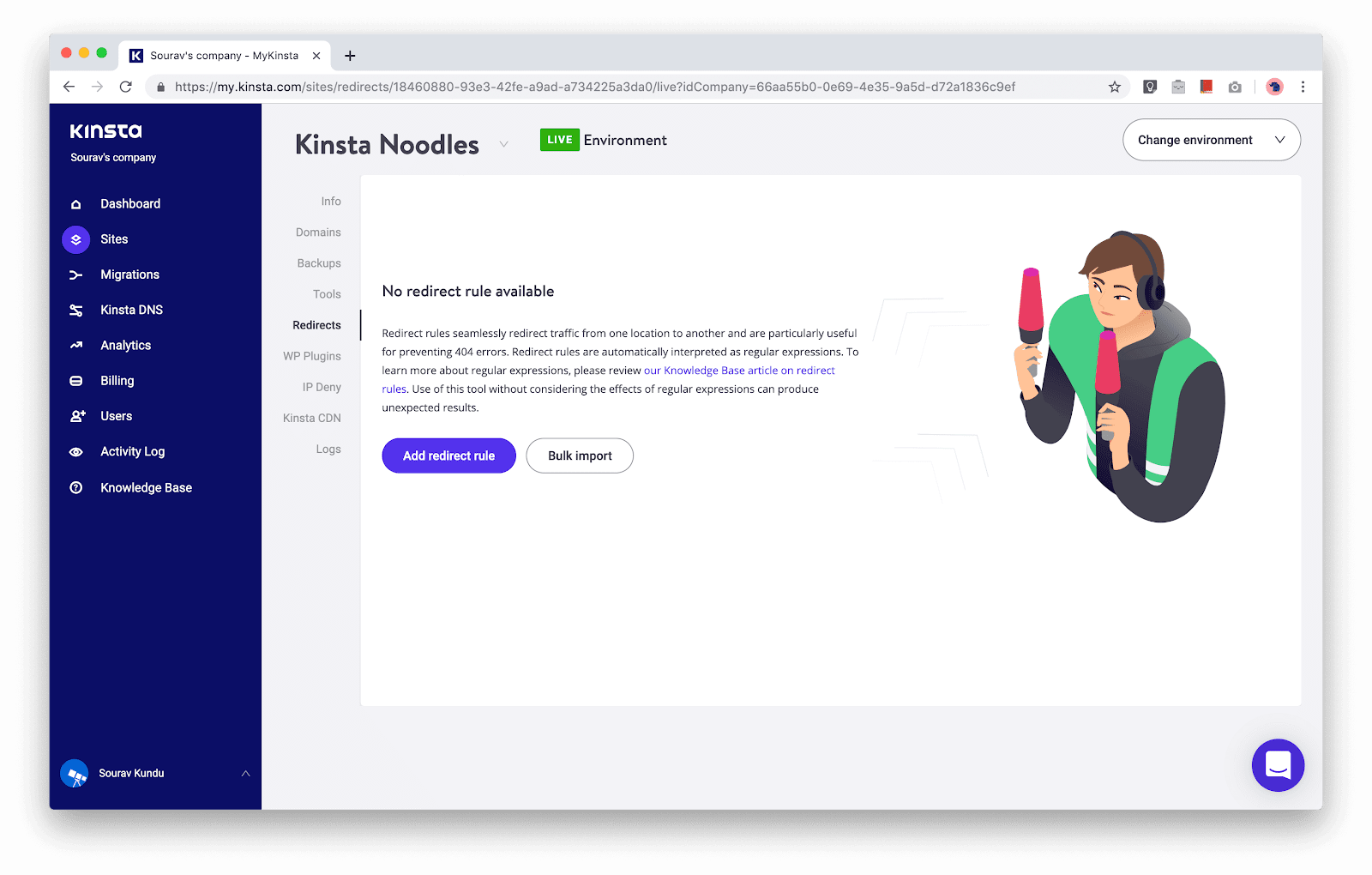Click the Kinsta logo in sidebar

coord(106,131)
